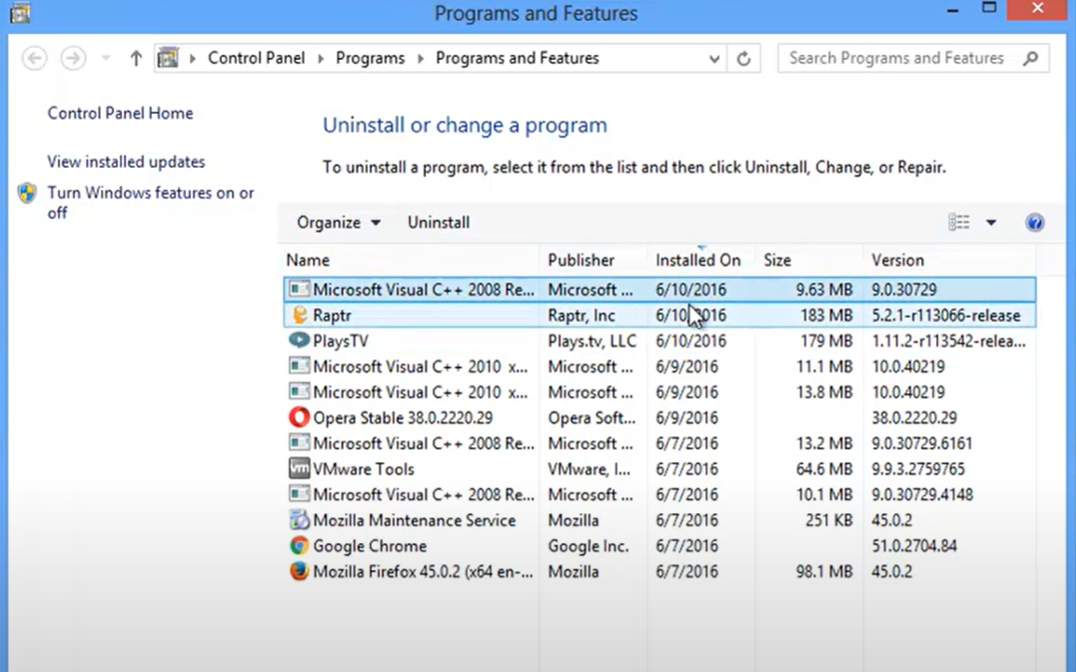
Task: Click the Mozilla Maintenance Service icon
Action: click(299, 520)
